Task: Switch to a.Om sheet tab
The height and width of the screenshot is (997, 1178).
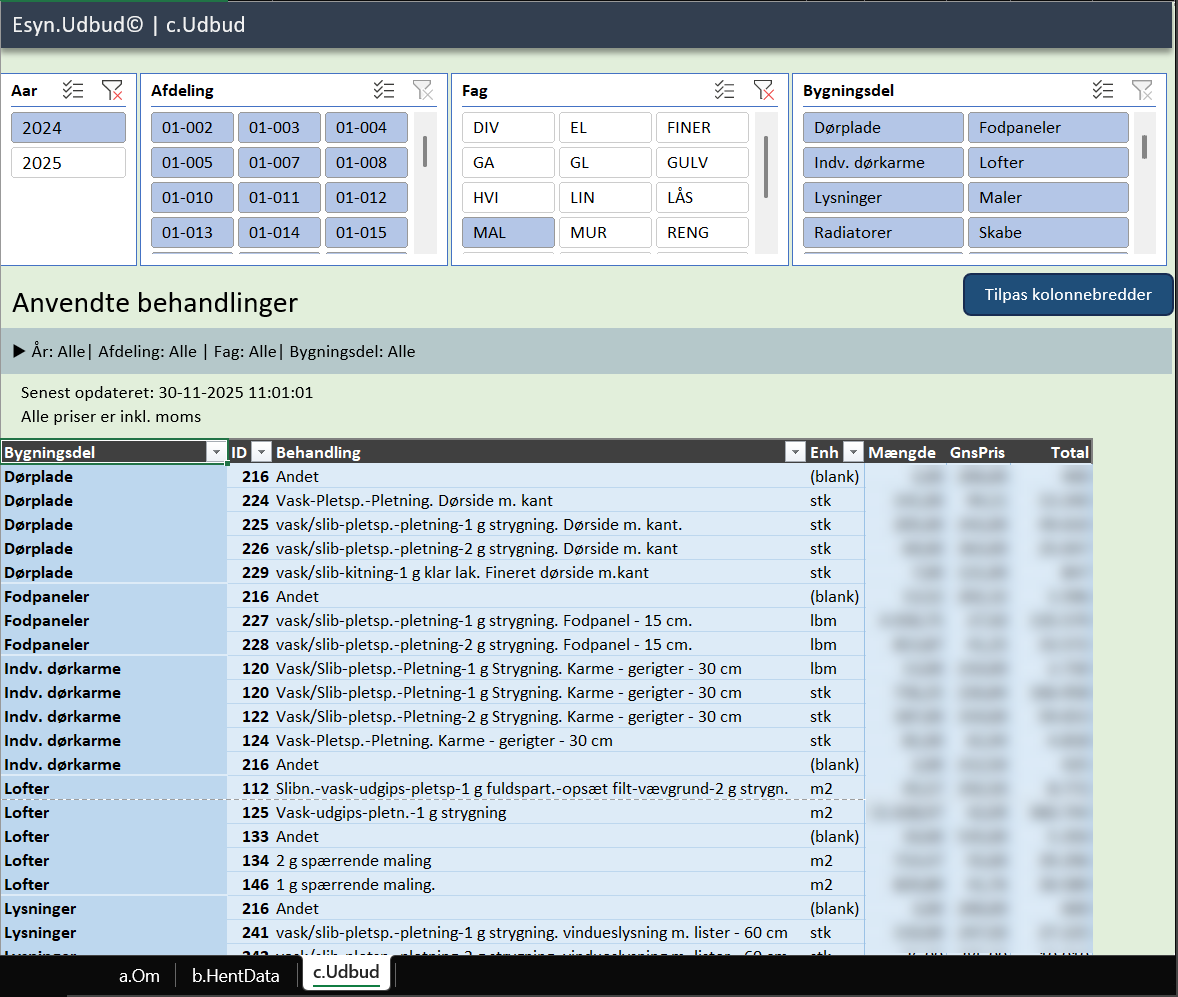Action: (x=139, y=975)
